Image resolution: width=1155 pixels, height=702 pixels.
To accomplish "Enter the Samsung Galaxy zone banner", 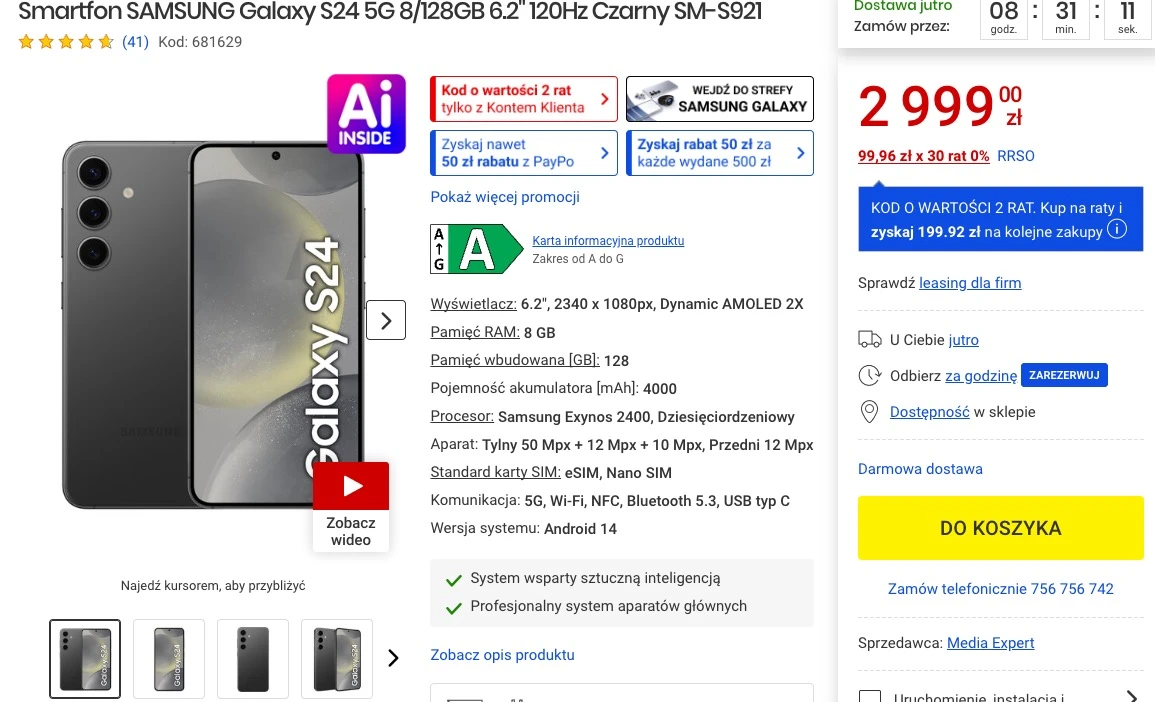I will [x=720, y=99].
